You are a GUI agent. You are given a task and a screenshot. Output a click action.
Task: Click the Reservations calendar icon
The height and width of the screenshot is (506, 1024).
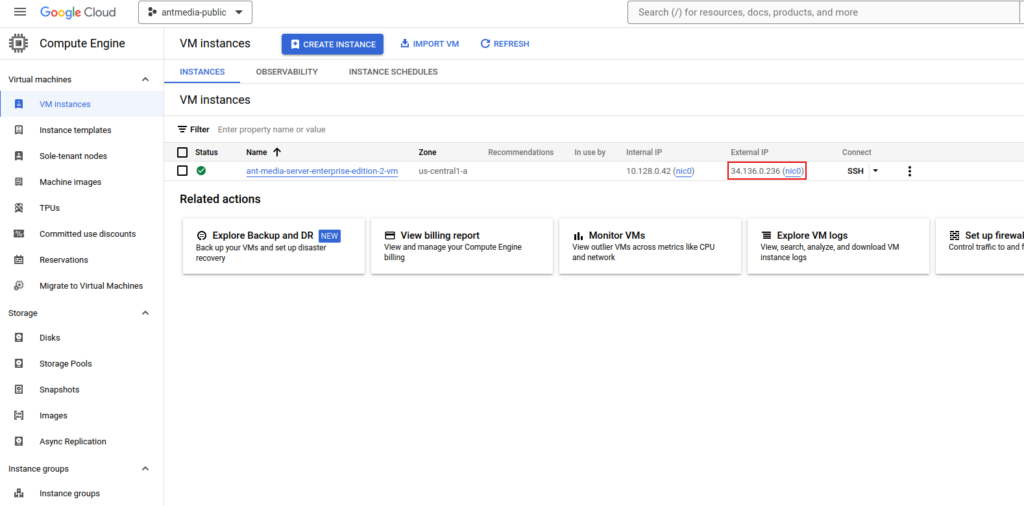coord(18,260)
